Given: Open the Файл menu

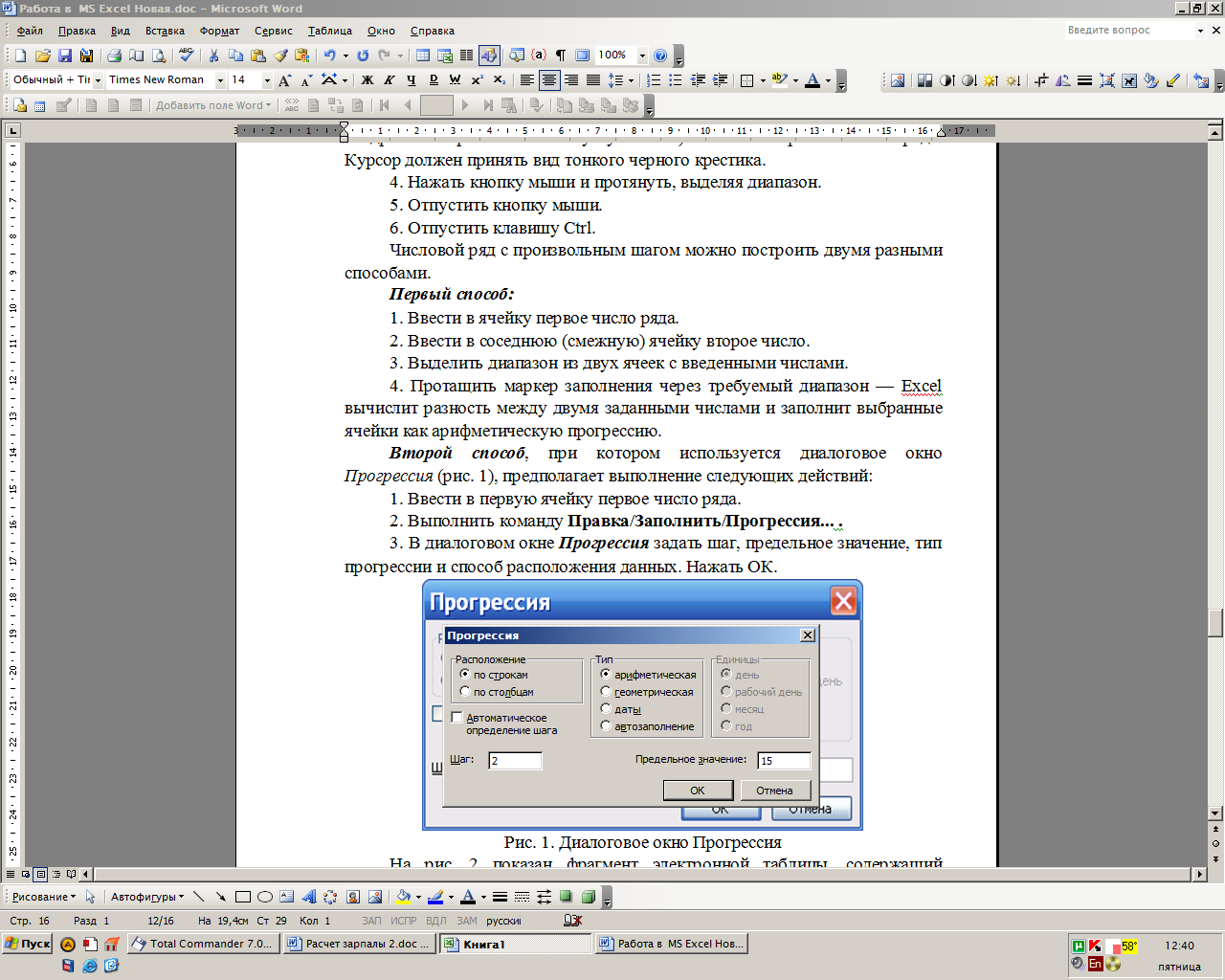Looking at the screenshot, I should pos(30,31).
